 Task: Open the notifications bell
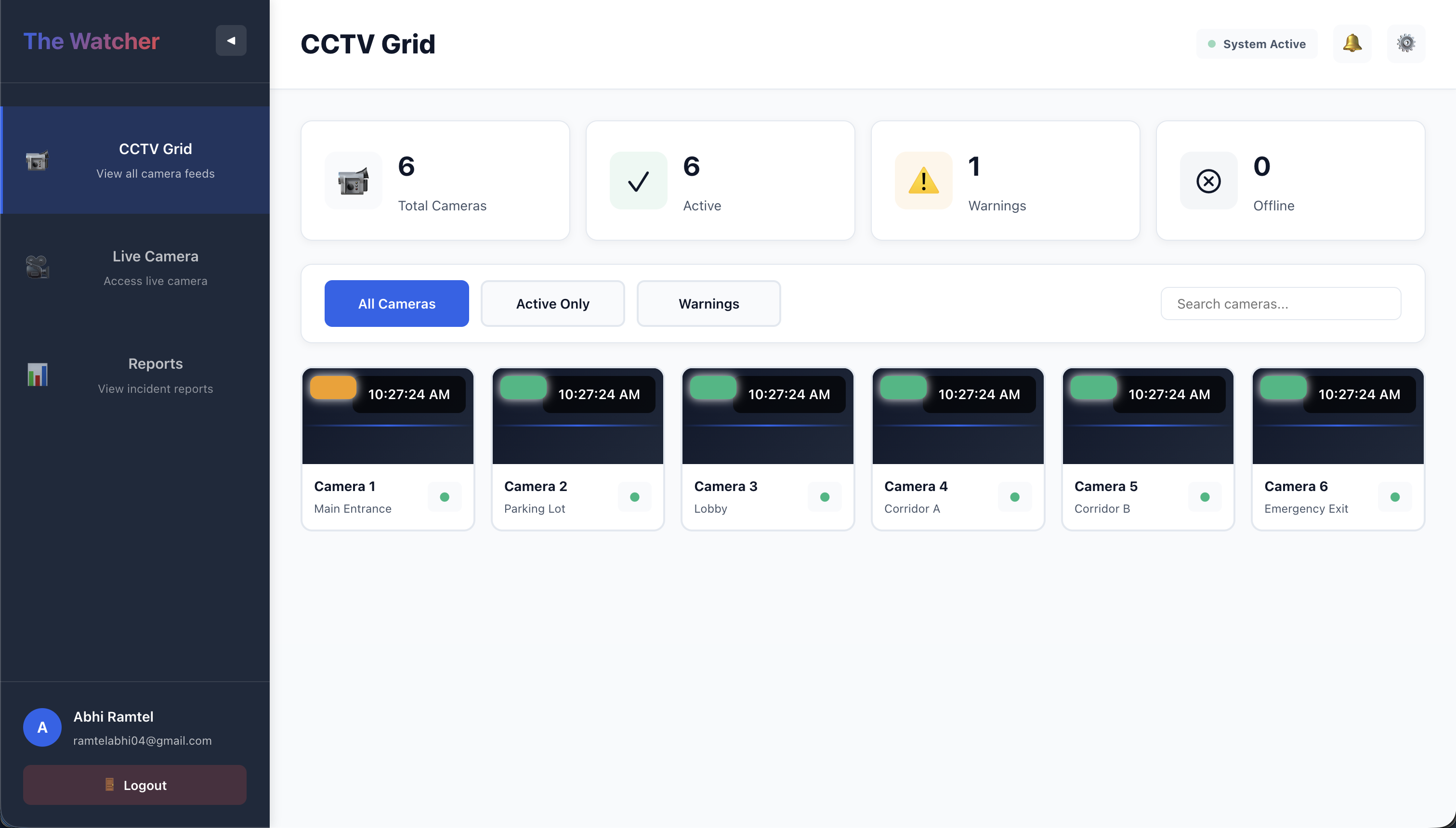coord(1352,44)
